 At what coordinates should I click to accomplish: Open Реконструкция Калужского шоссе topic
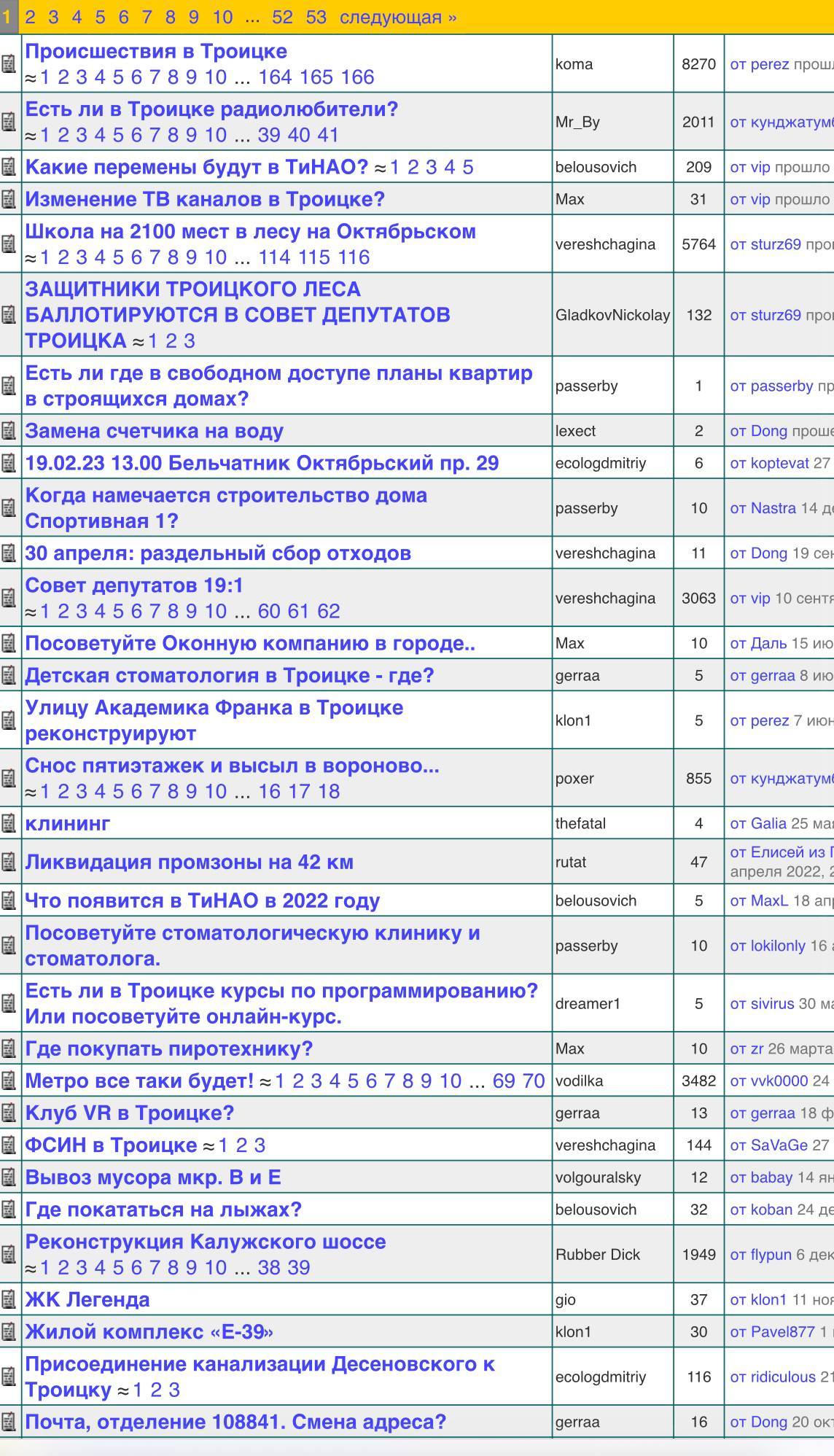[206, 1242]
